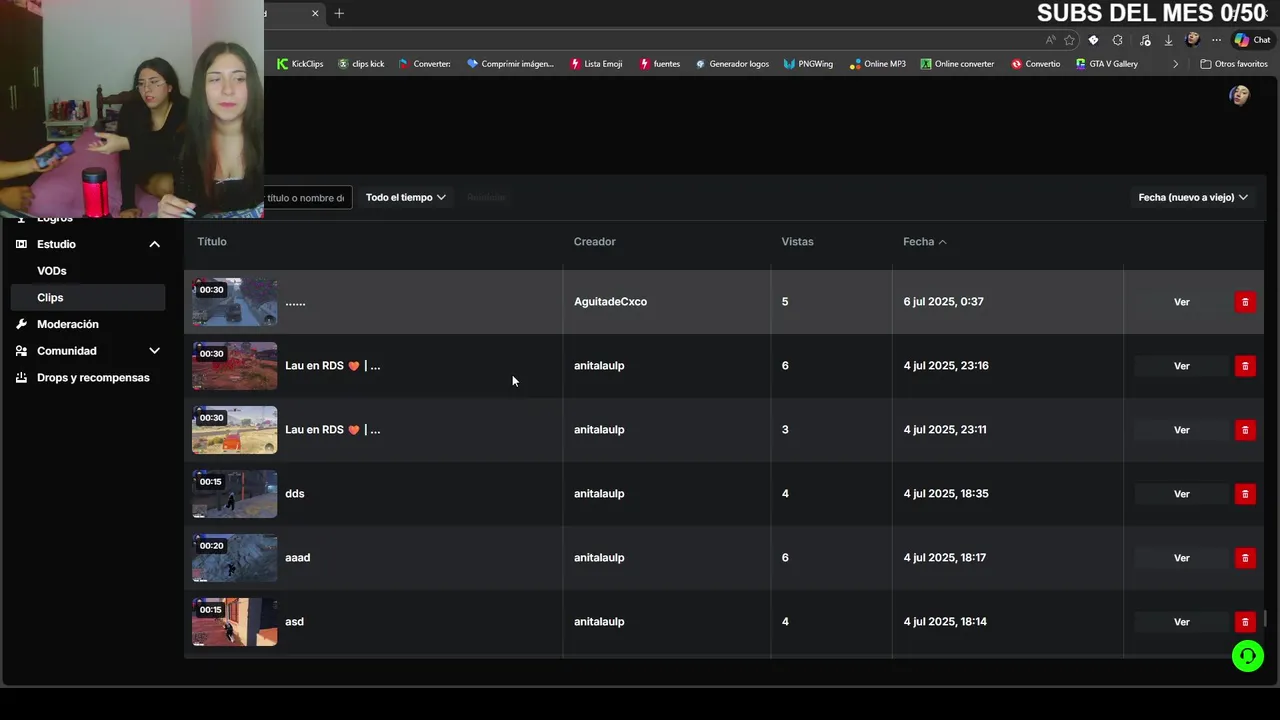The height and width of the screenshot is (720, 1280).
Task: Open the 'Fecha (nuevo a viejo)' sort dropdown
Action: 1192,197
